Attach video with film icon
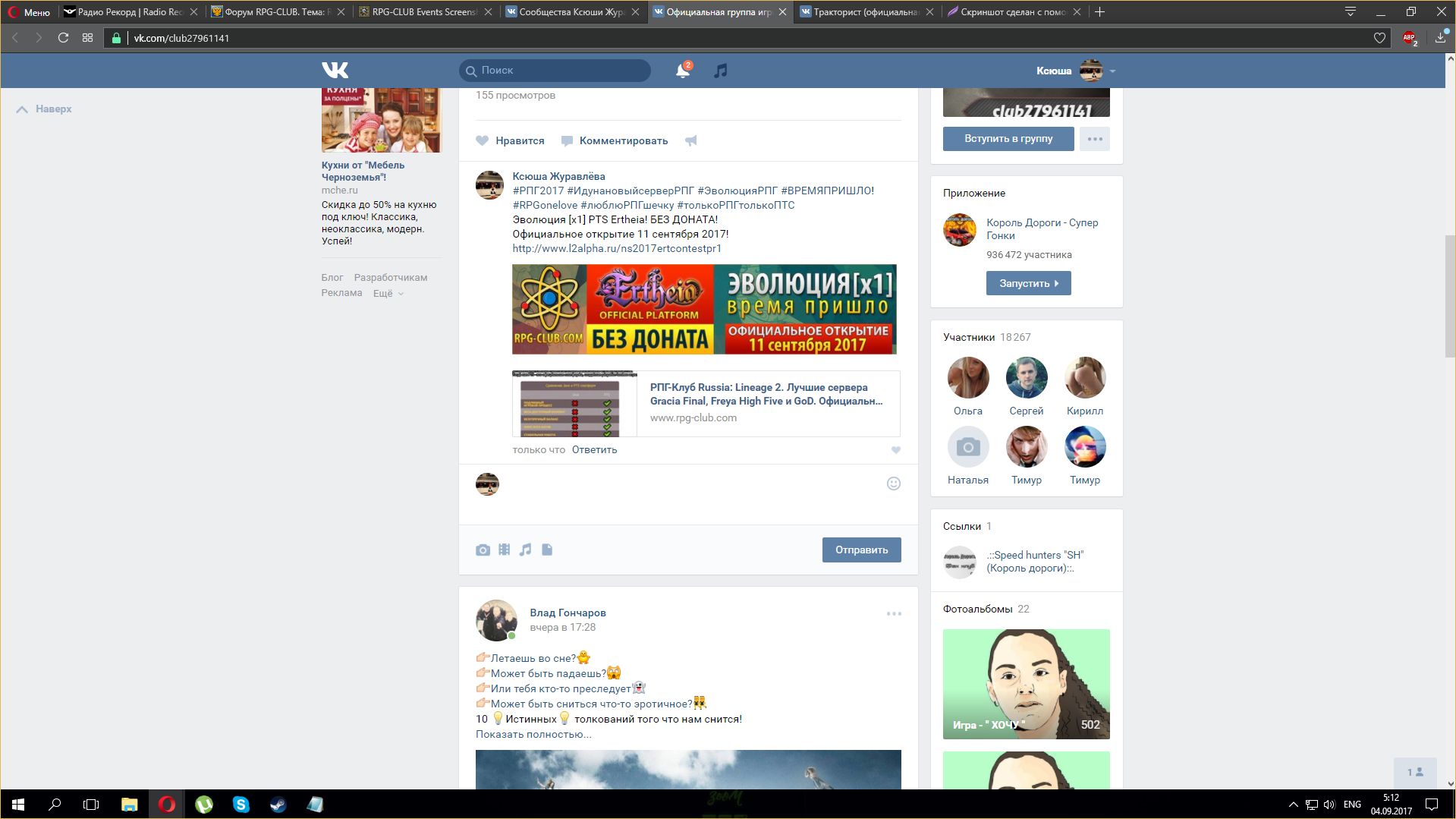This screenshot has width=1456, height=819. tap(504, 550)
